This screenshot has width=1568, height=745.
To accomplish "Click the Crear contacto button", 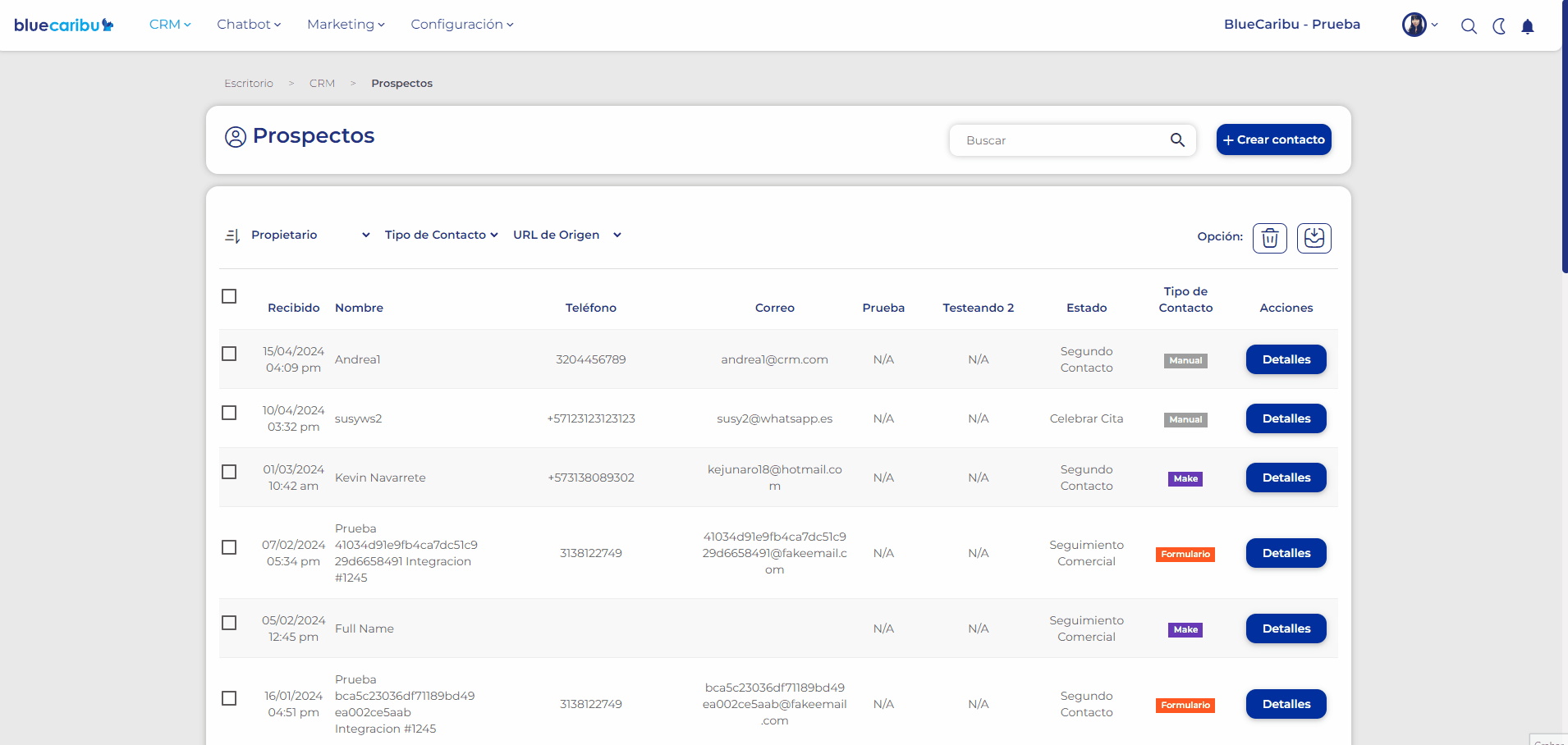I will tap(1273, 139).
